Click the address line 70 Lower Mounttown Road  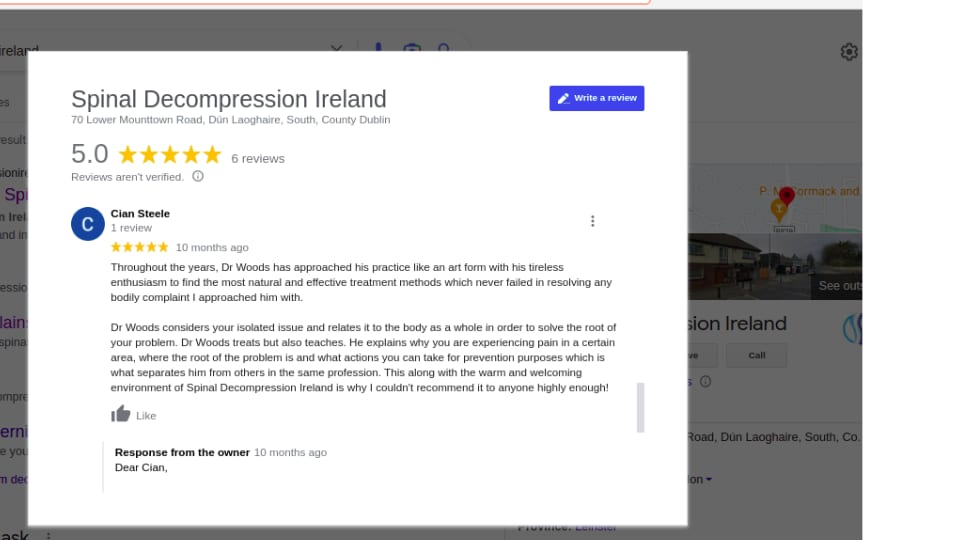tap(231, 120)
